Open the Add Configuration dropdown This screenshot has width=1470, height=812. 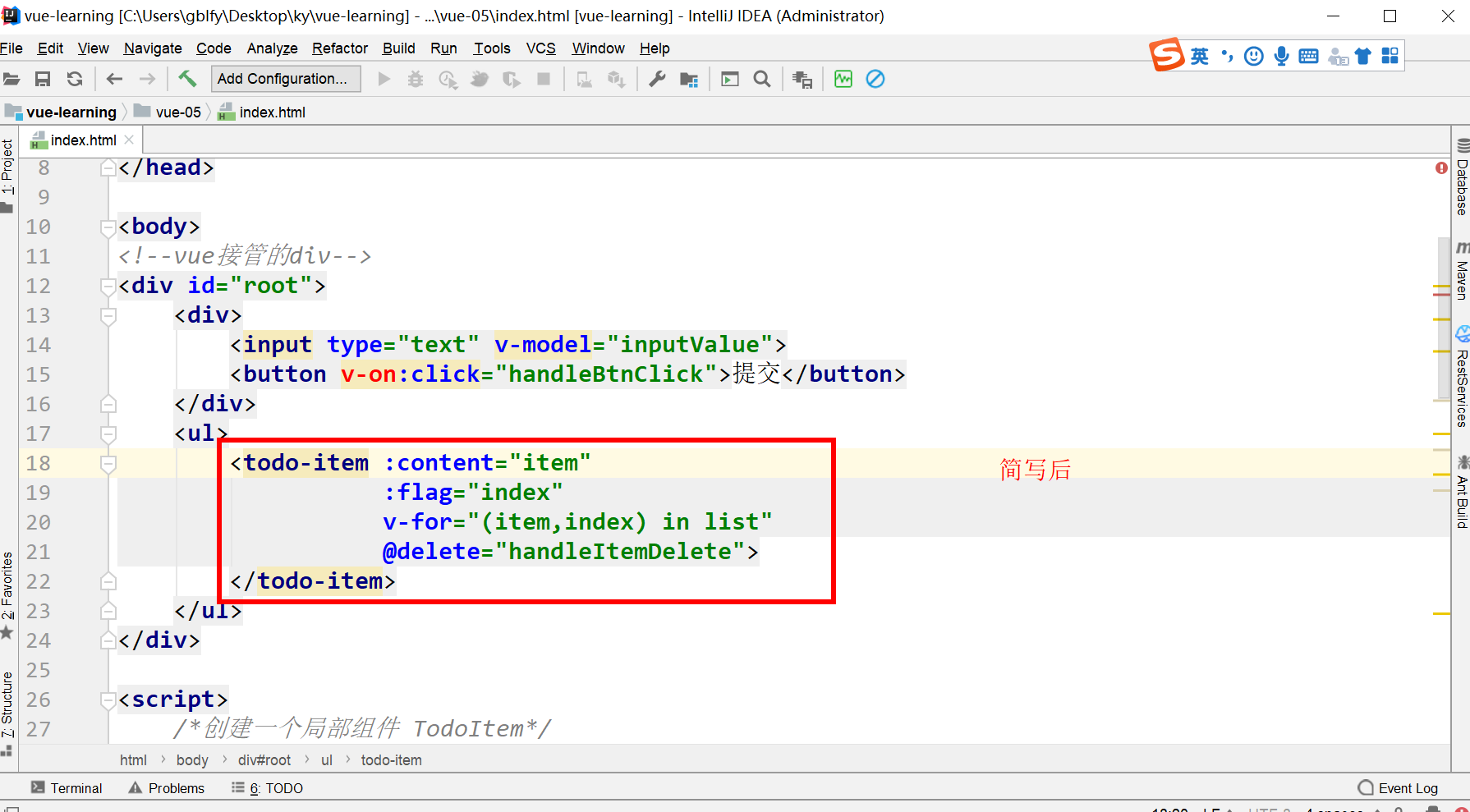tap(287, 79)
